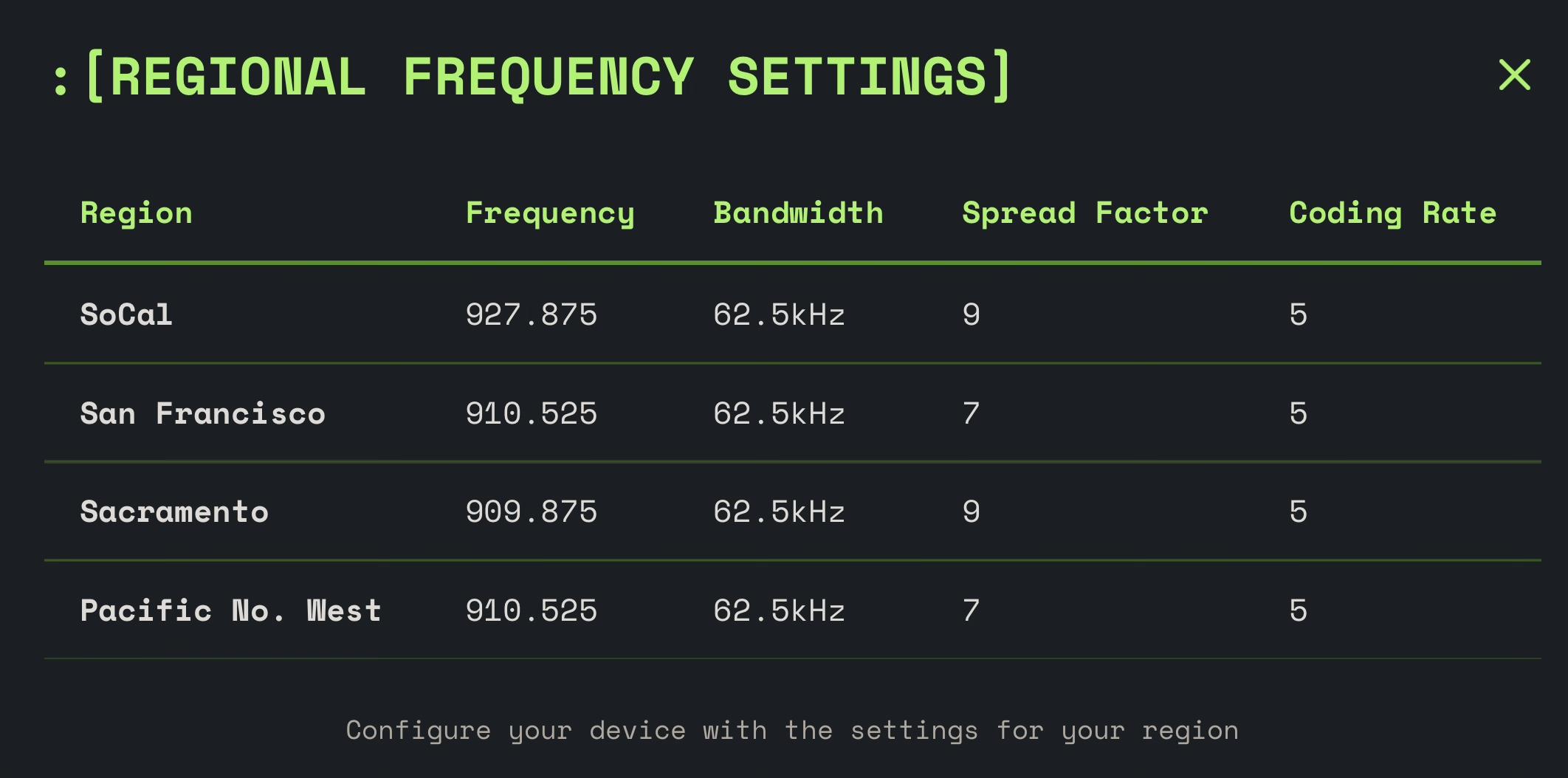Screen dimensions: 1568x778
Task: Select the San Francisco region row
Action: pyautogui.click(x=202, y=414)
